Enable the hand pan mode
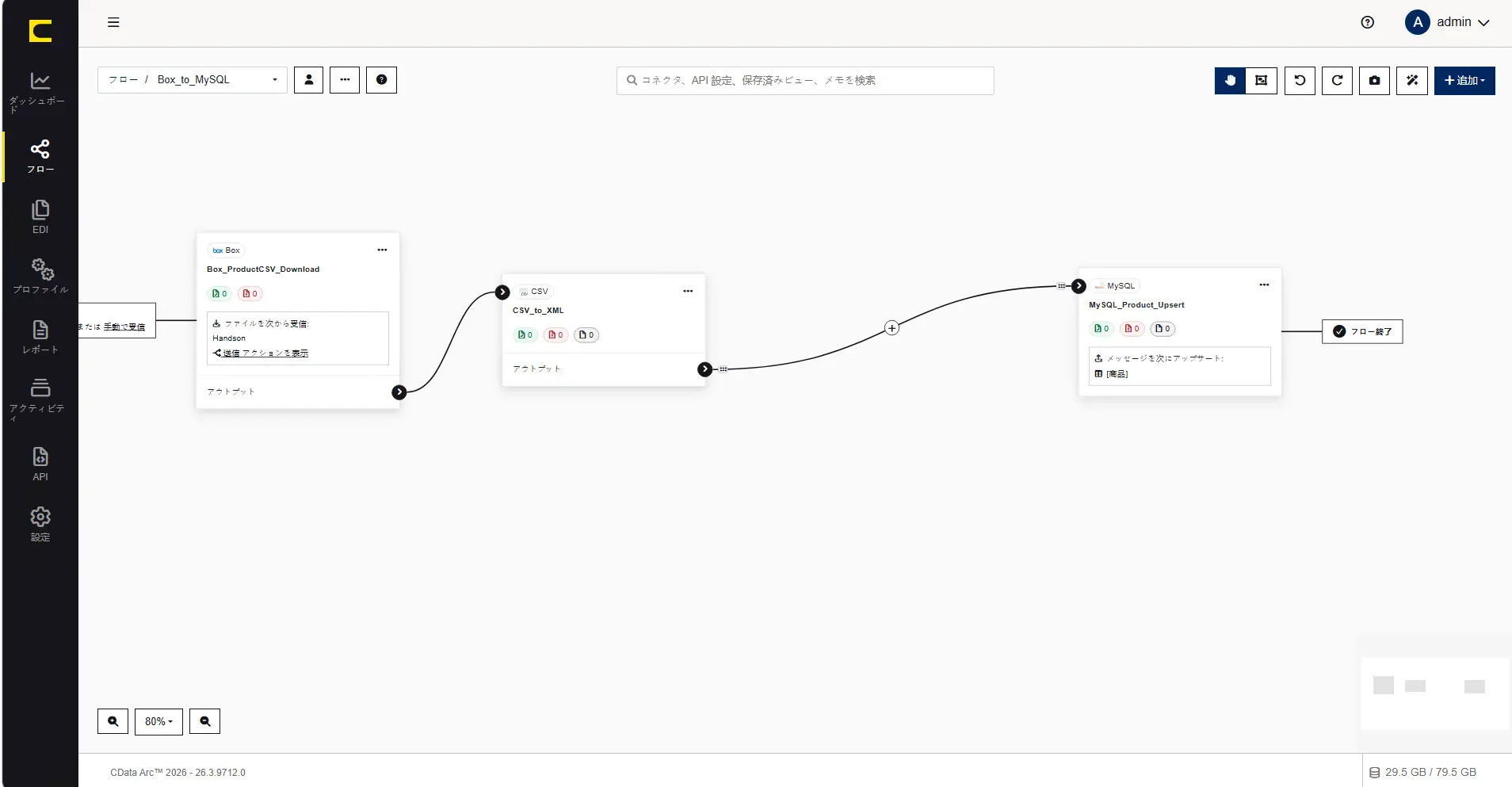This screenshot has height=787, width=1512. pyautogui.click(x=1230, y=80)
